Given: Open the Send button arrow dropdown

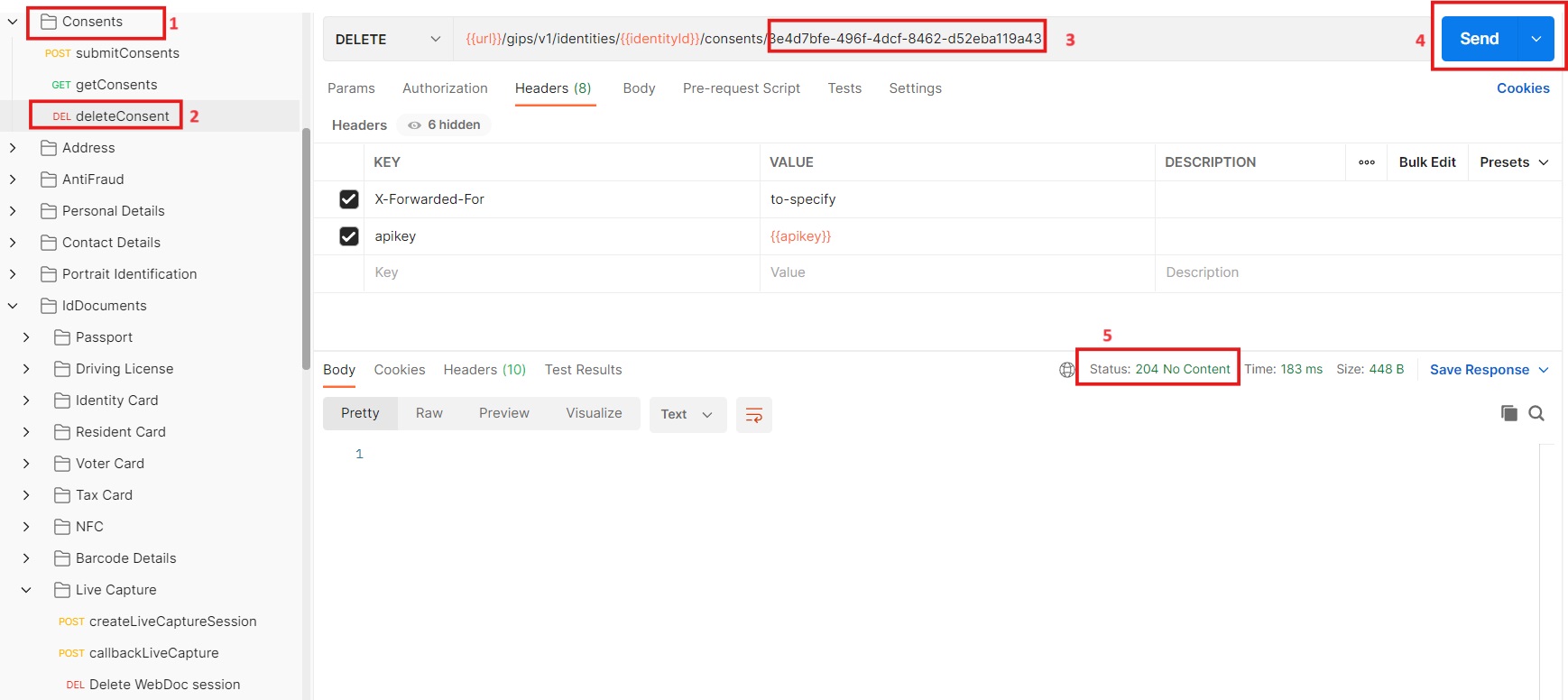Looking at the screenshot, I should pos(1536,39).
